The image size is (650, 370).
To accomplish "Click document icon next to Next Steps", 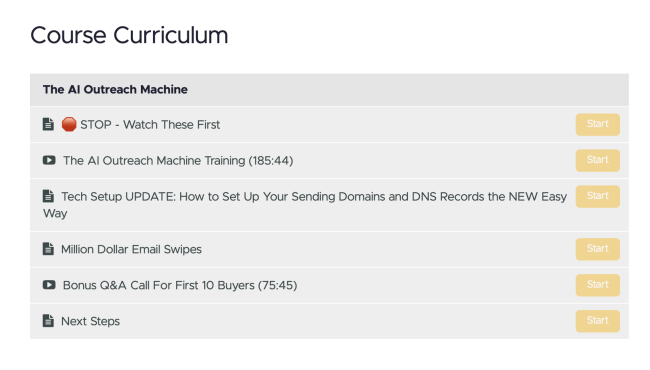I will (48, 320).
